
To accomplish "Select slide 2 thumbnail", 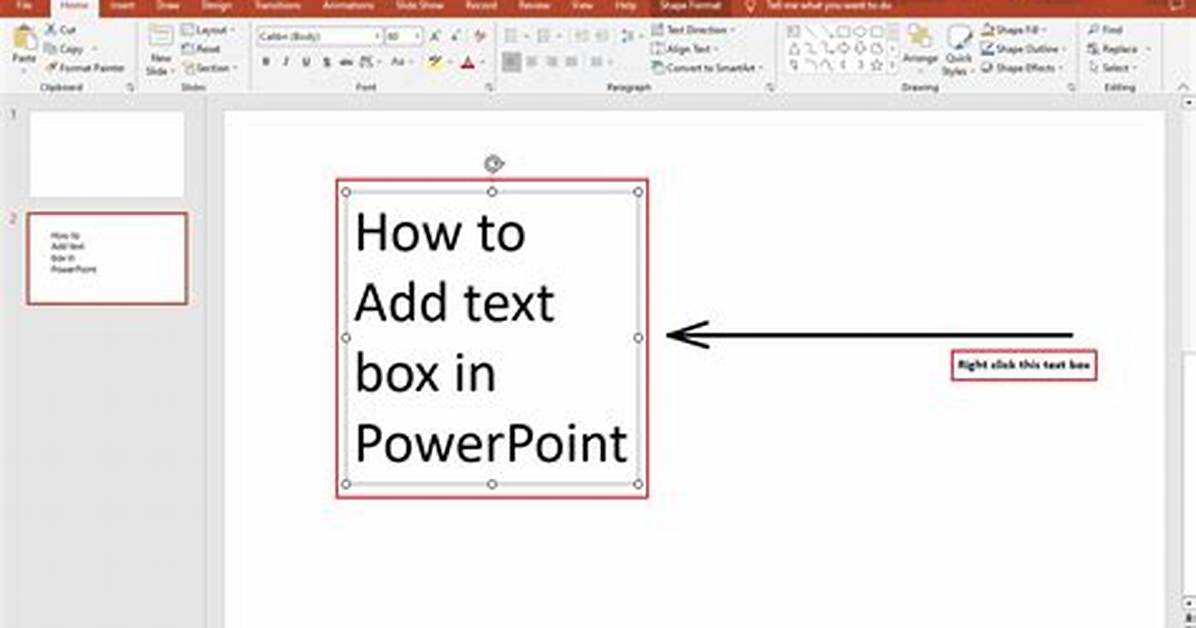I will (x=107, y=259).
